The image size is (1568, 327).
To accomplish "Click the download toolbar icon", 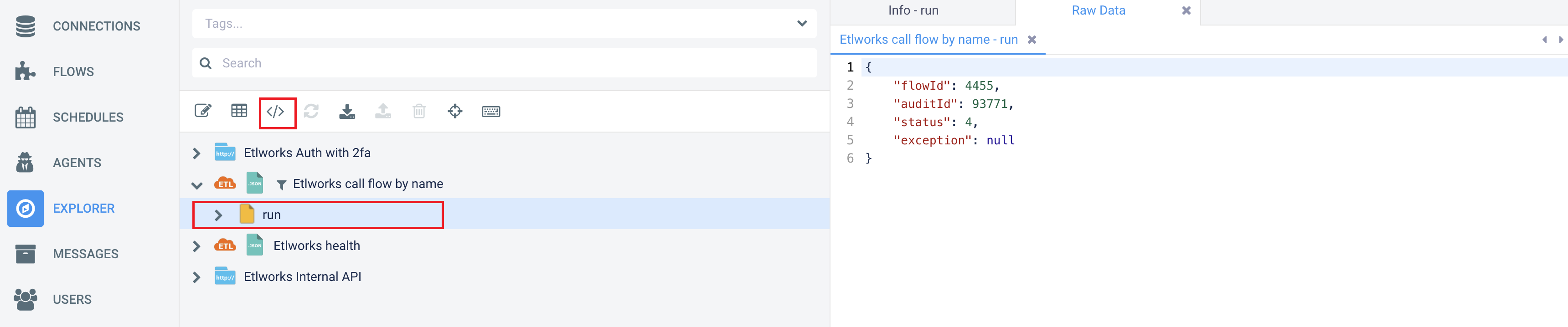I will pos(347,111).
